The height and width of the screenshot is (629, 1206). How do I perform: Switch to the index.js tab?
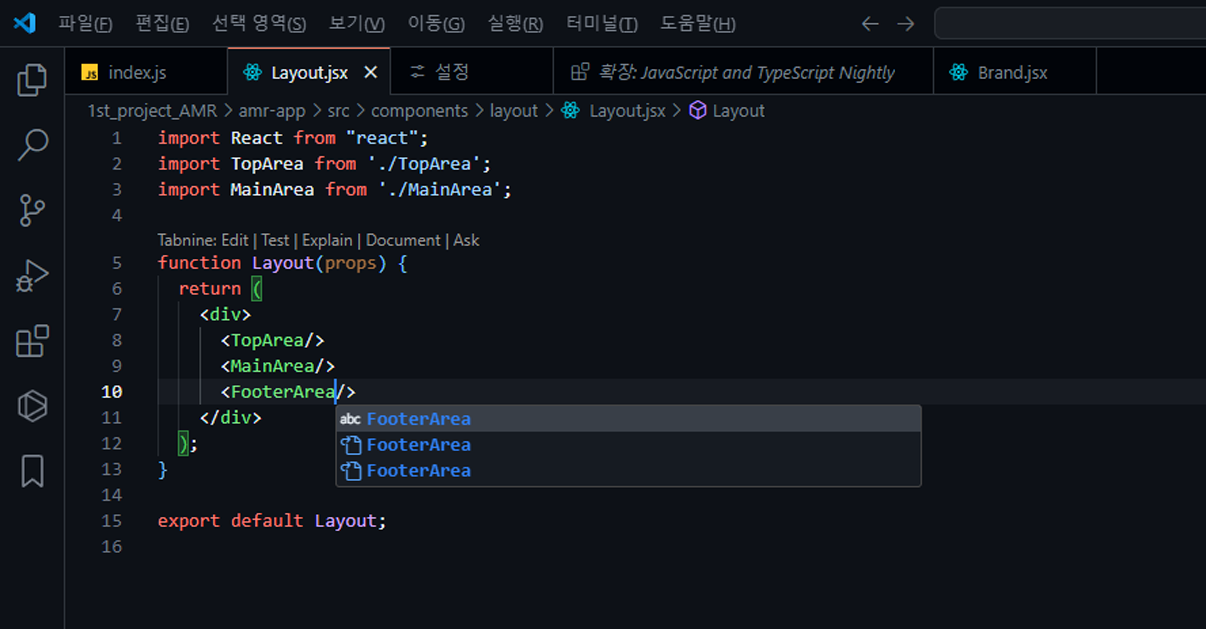click(x=146, y=72)
